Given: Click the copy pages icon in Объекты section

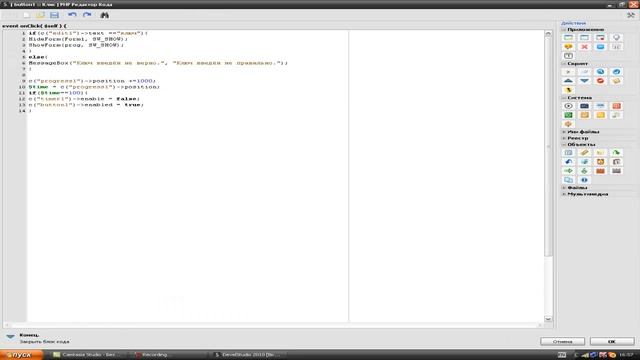Looking at the screenshot, I should point(568,180).
